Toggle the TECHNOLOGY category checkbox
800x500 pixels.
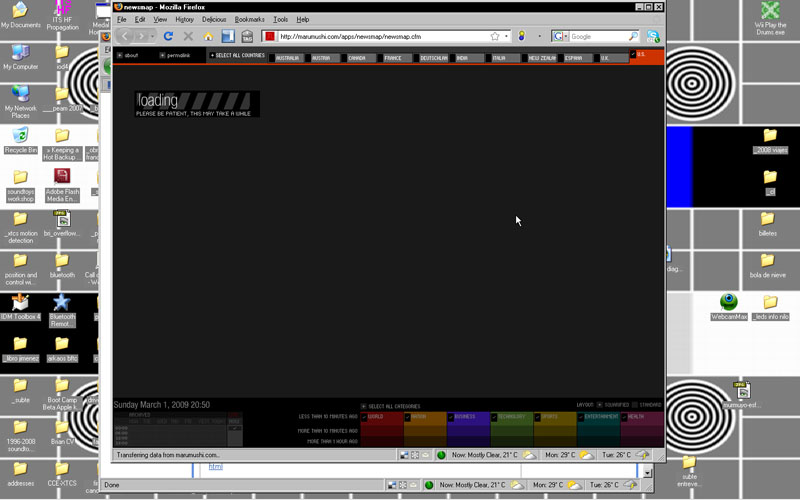[494, 417]
